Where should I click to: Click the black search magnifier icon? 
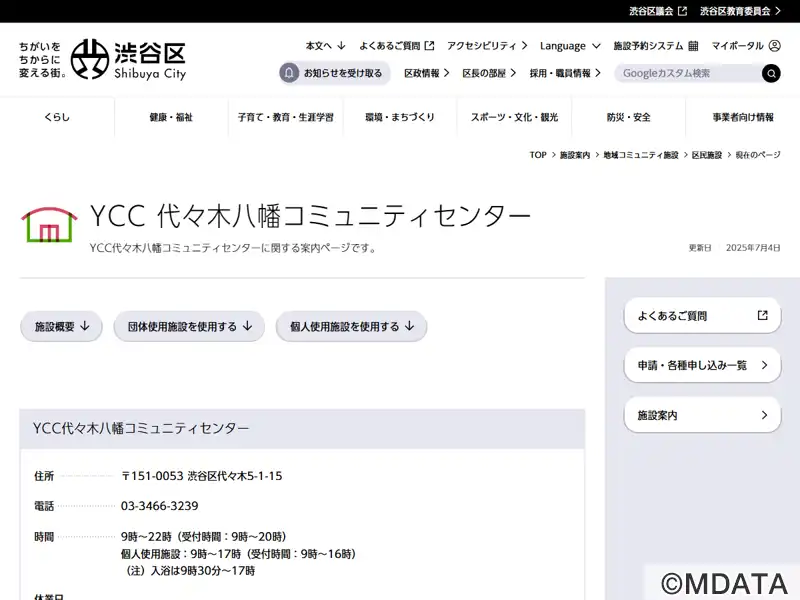(x=771, y=73)
